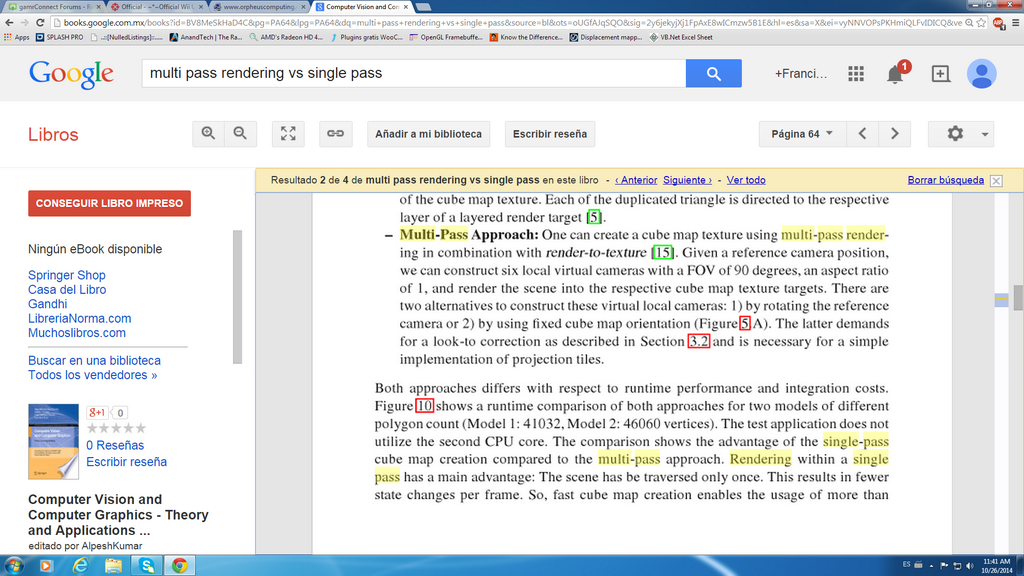
Task: Zoom in on the book page
Action: [x=208, y=134]
